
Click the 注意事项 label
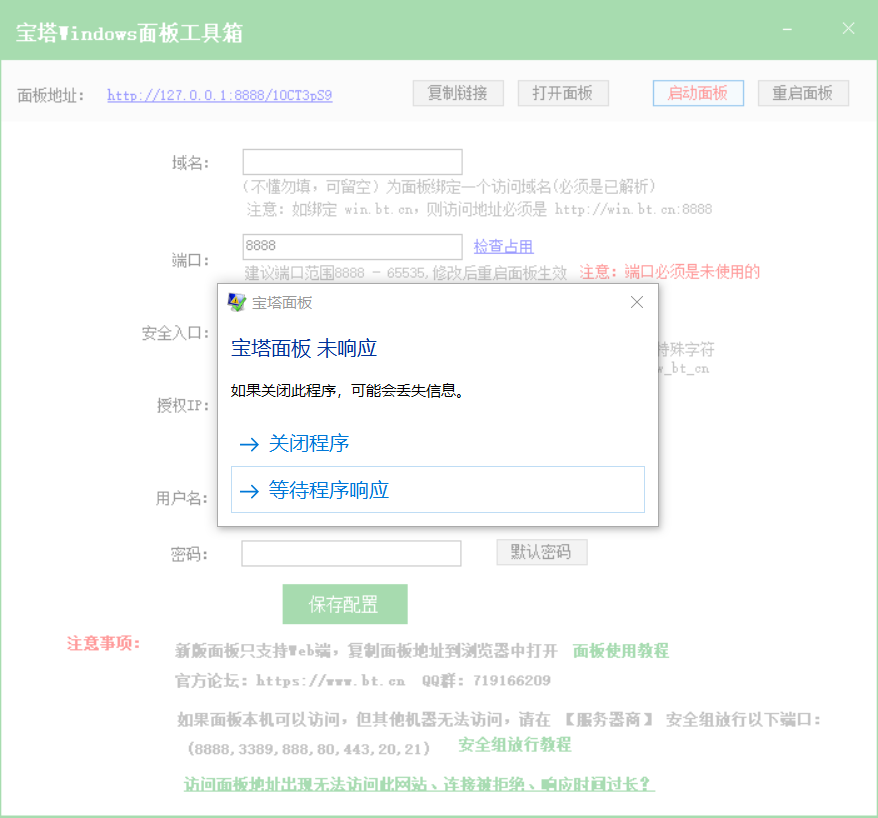click(104, 643)
